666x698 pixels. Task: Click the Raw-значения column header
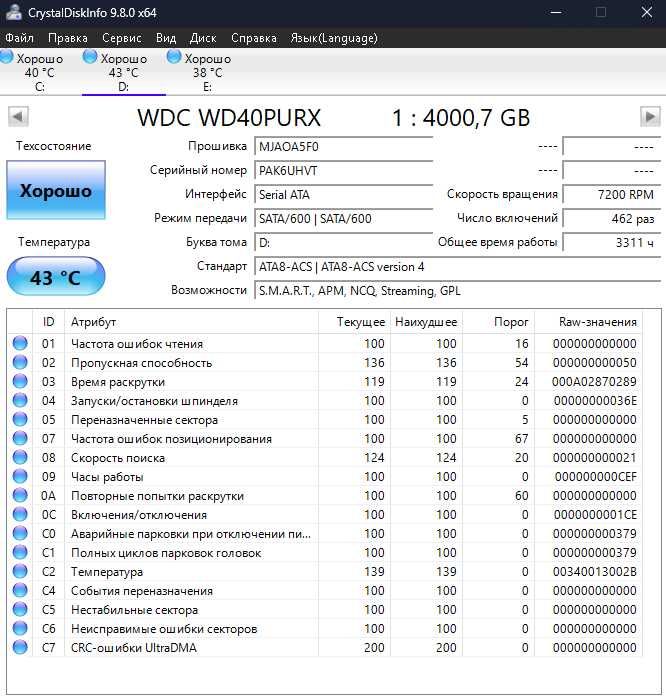click(x=588, y=322)
